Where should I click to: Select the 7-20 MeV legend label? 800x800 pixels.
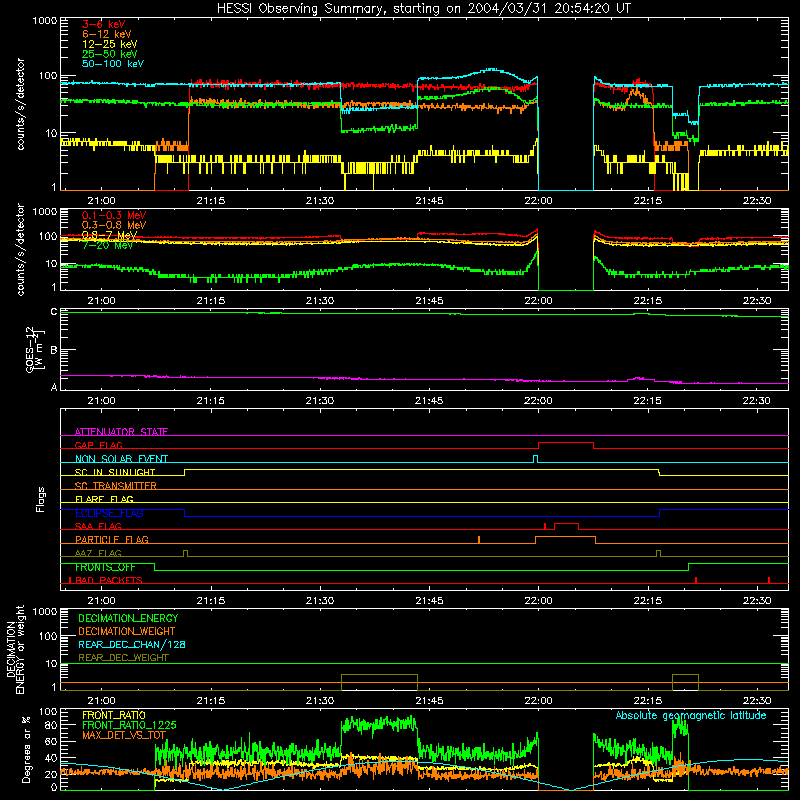pos(107,245)
